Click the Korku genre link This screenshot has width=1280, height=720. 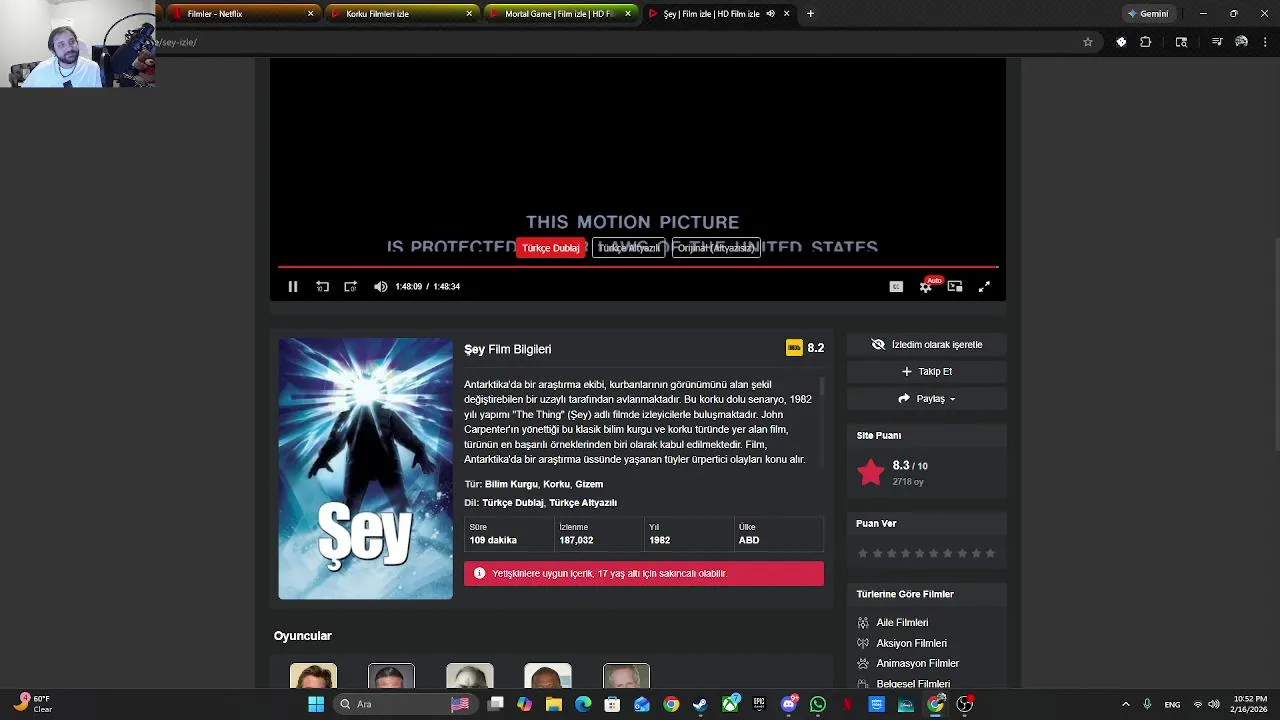(556, 484)
